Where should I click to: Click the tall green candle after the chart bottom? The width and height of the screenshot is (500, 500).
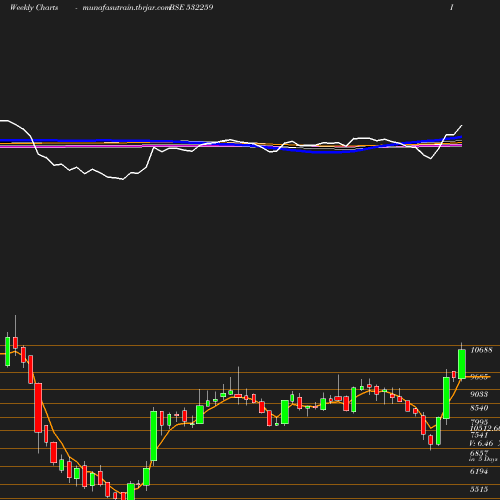154,436
